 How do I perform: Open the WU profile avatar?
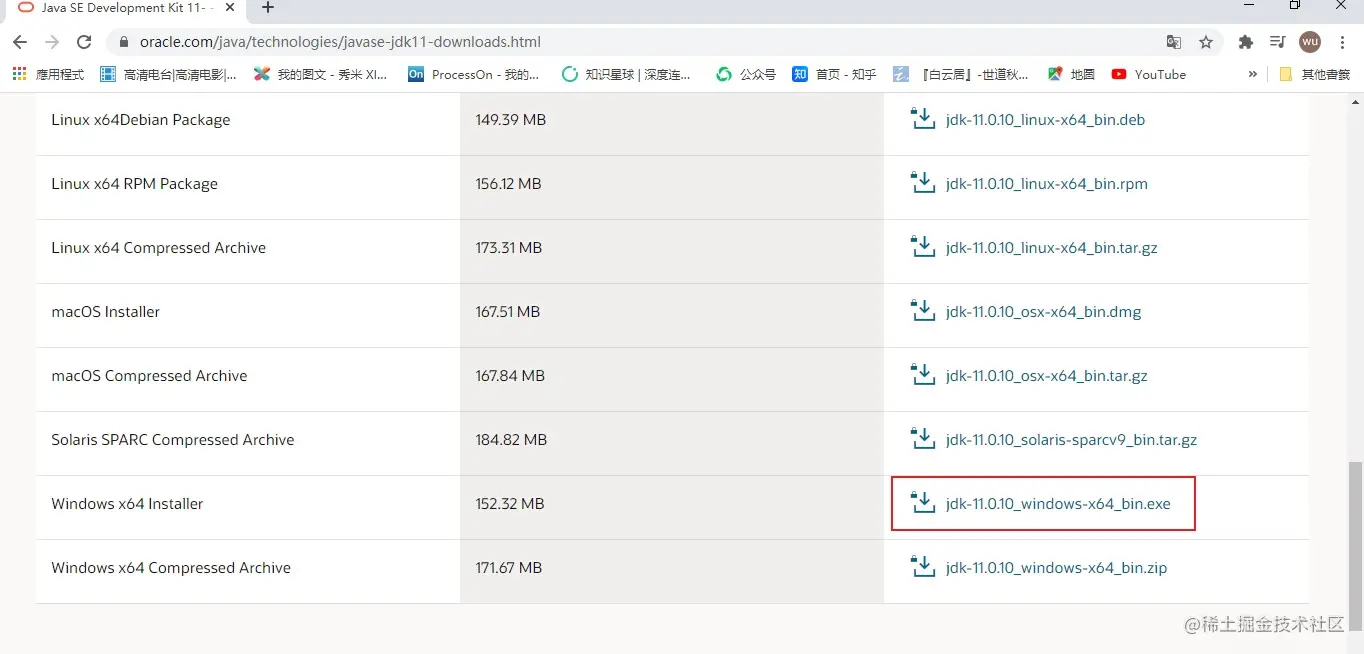(x=1310, y=42)
